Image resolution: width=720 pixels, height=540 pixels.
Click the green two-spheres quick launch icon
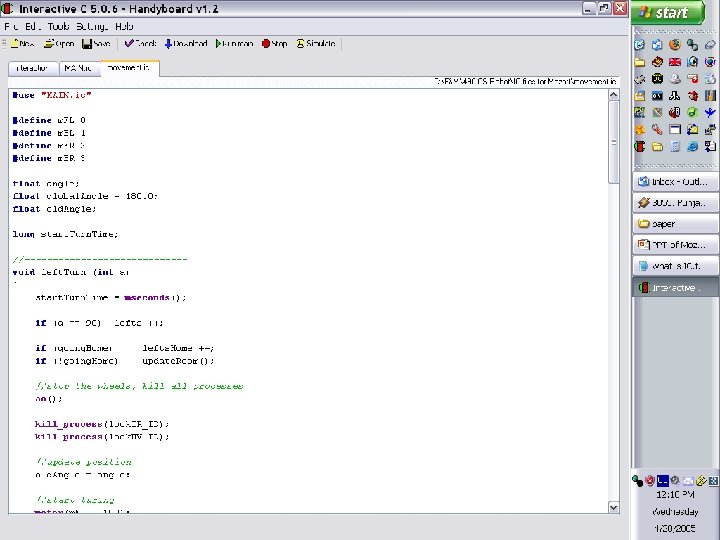[x=692, y=45]
